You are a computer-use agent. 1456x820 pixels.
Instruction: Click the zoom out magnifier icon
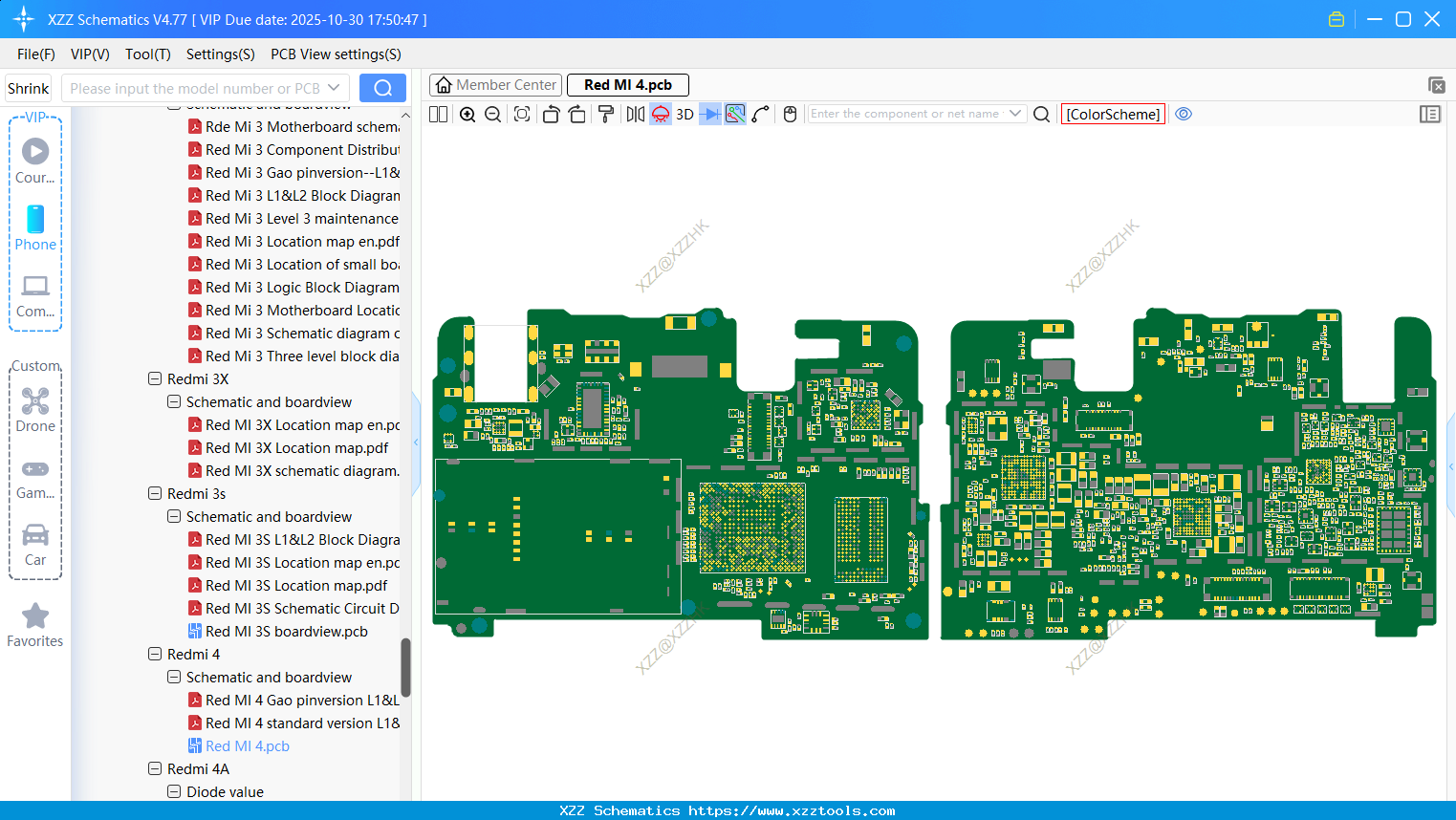[x=493, y=115]
